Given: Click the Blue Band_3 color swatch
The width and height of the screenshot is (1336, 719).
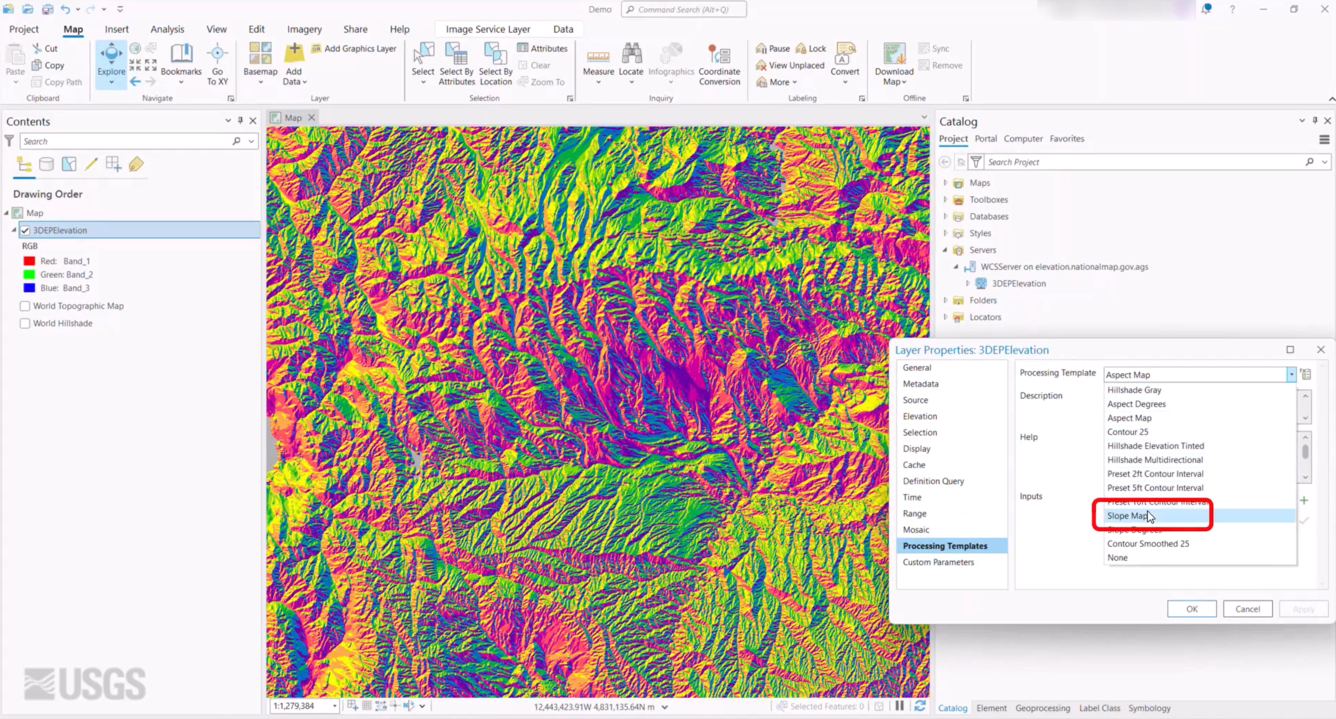Looking at the screenshot, I should 29,288.
